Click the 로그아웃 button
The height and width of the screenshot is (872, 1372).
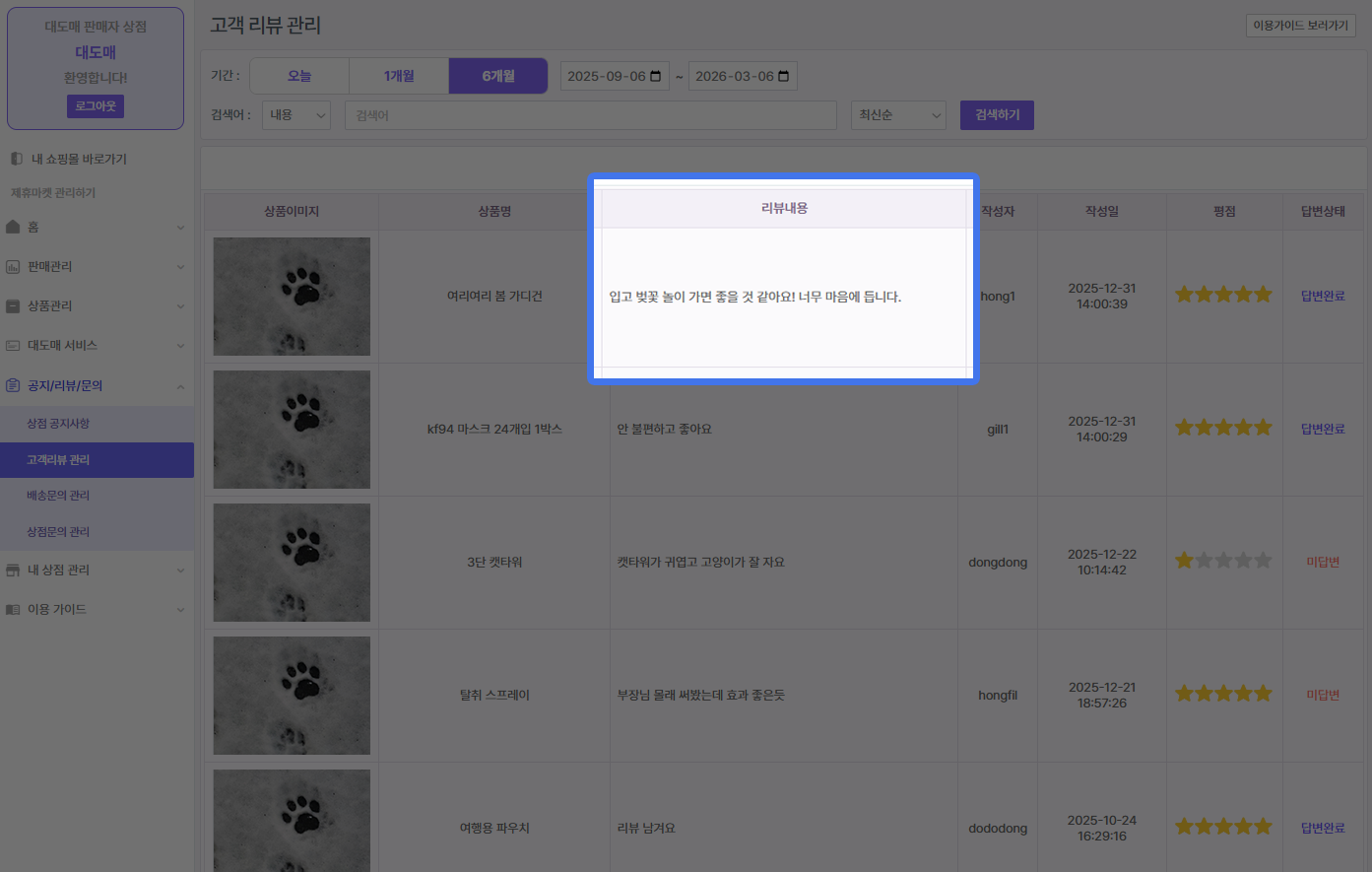click(96, 106)
